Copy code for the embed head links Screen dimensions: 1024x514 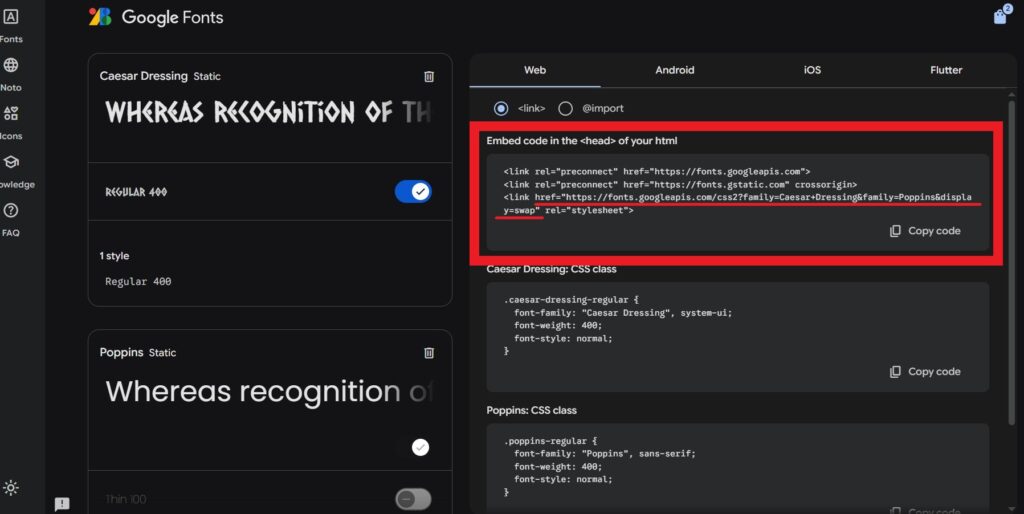click(x=925, y=231)
